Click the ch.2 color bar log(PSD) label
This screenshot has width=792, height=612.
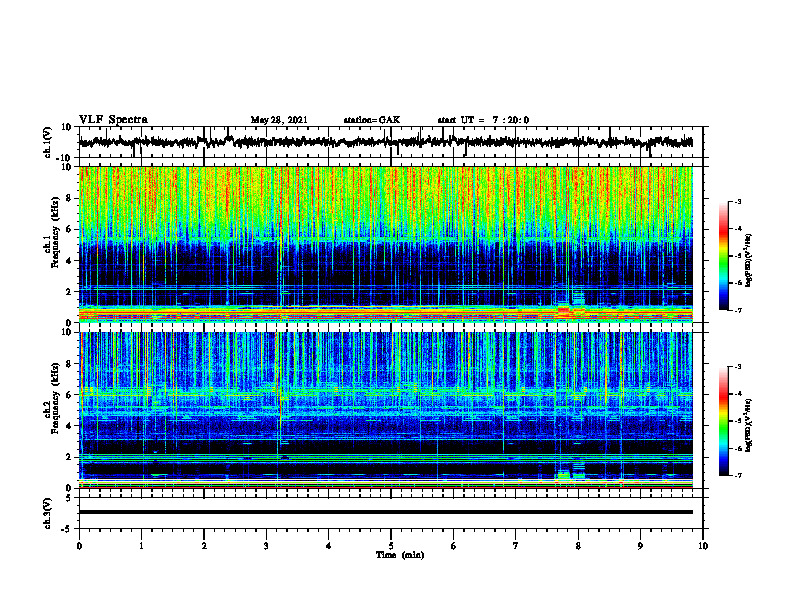[750, 425]
